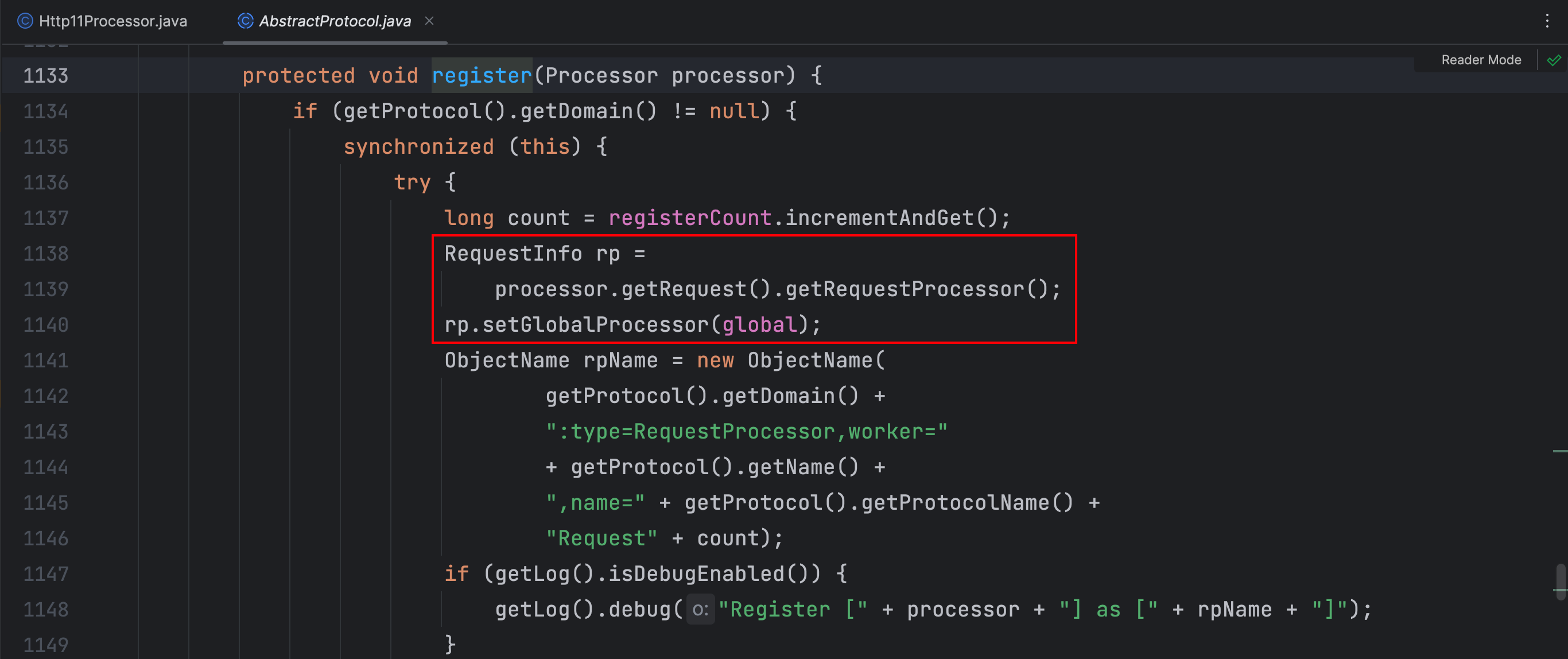1568x659 pixels.
Task: Switch to the Http11Processor.java tab
Action: tap(112, 21)
